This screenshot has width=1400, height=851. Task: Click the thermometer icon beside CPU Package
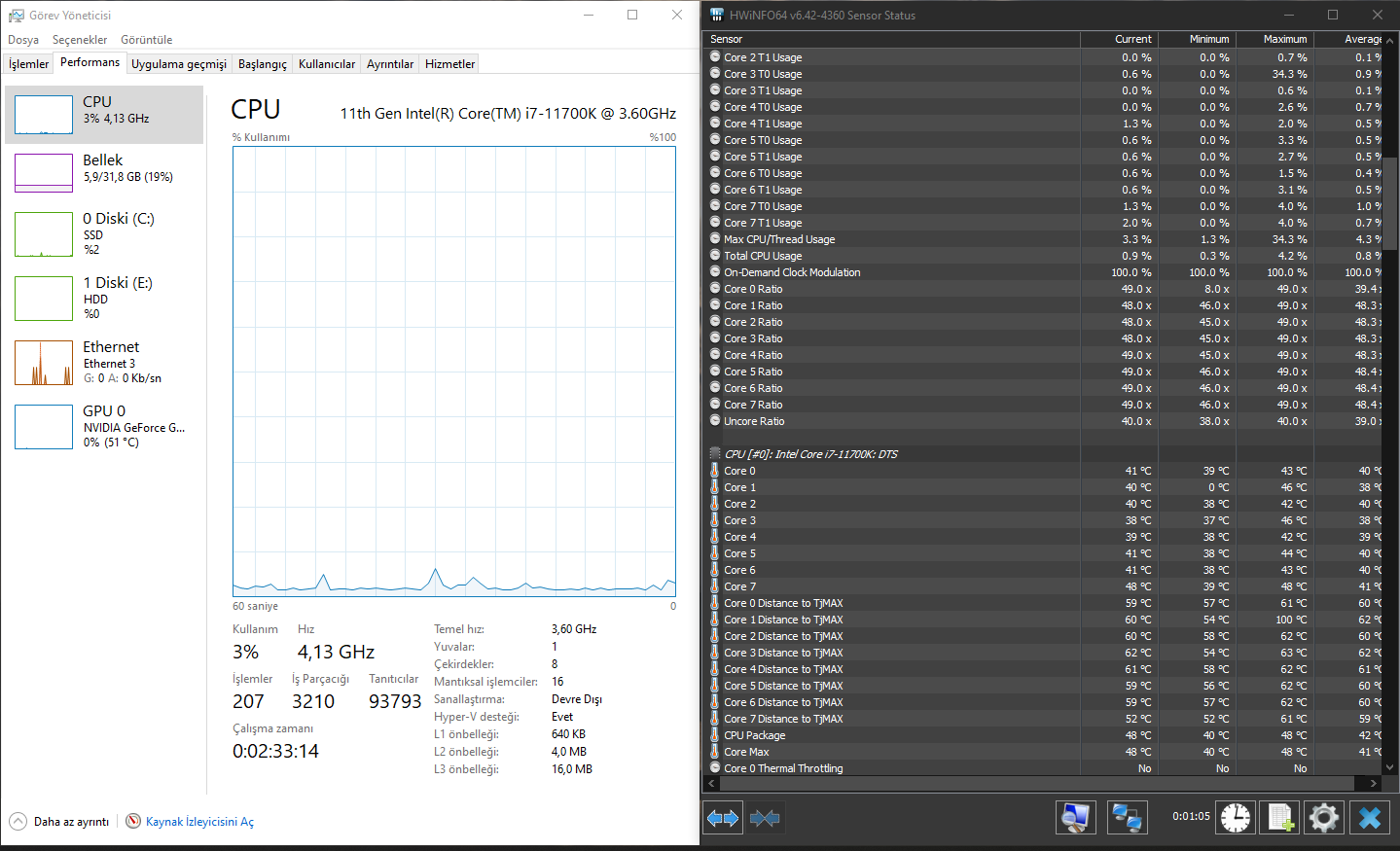coord(715,735)
